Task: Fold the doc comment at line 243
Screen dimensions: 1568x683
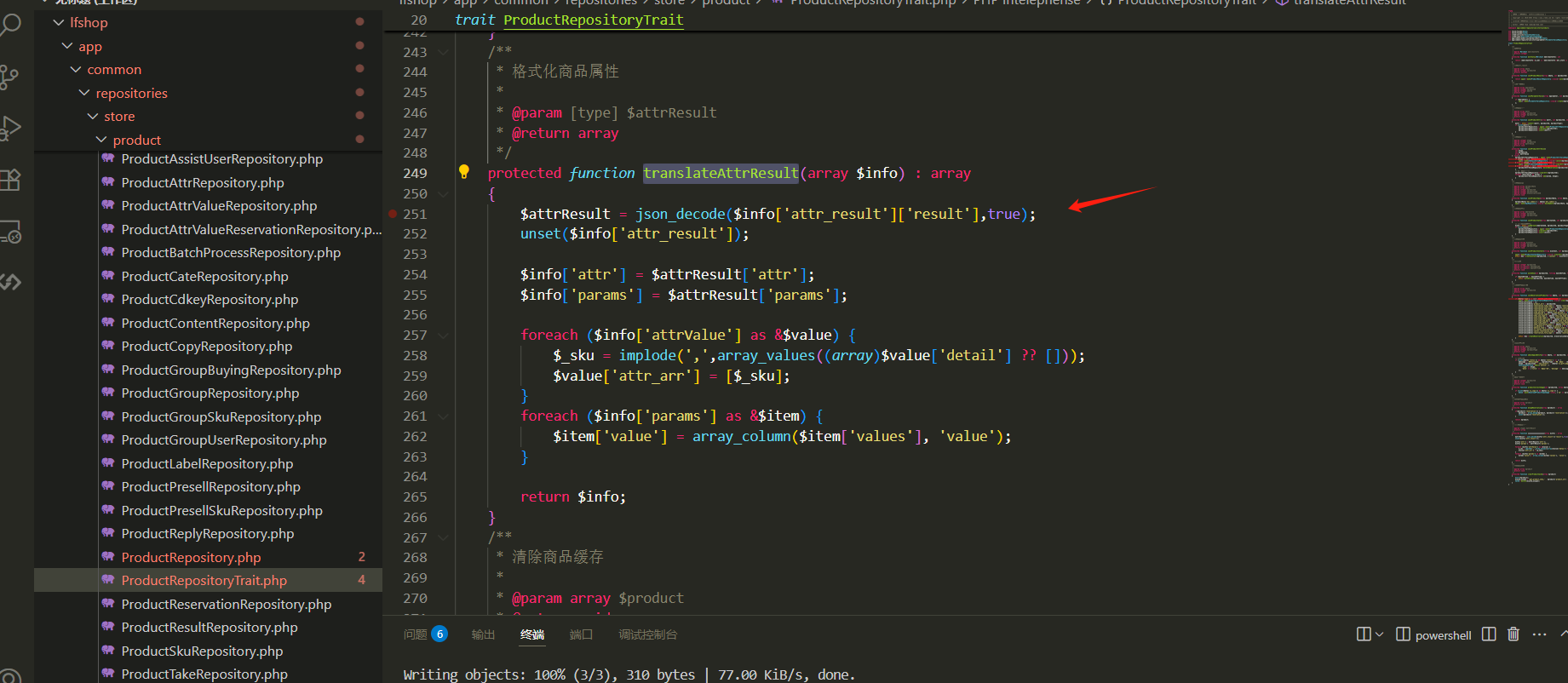Action: tap(444, 52)
